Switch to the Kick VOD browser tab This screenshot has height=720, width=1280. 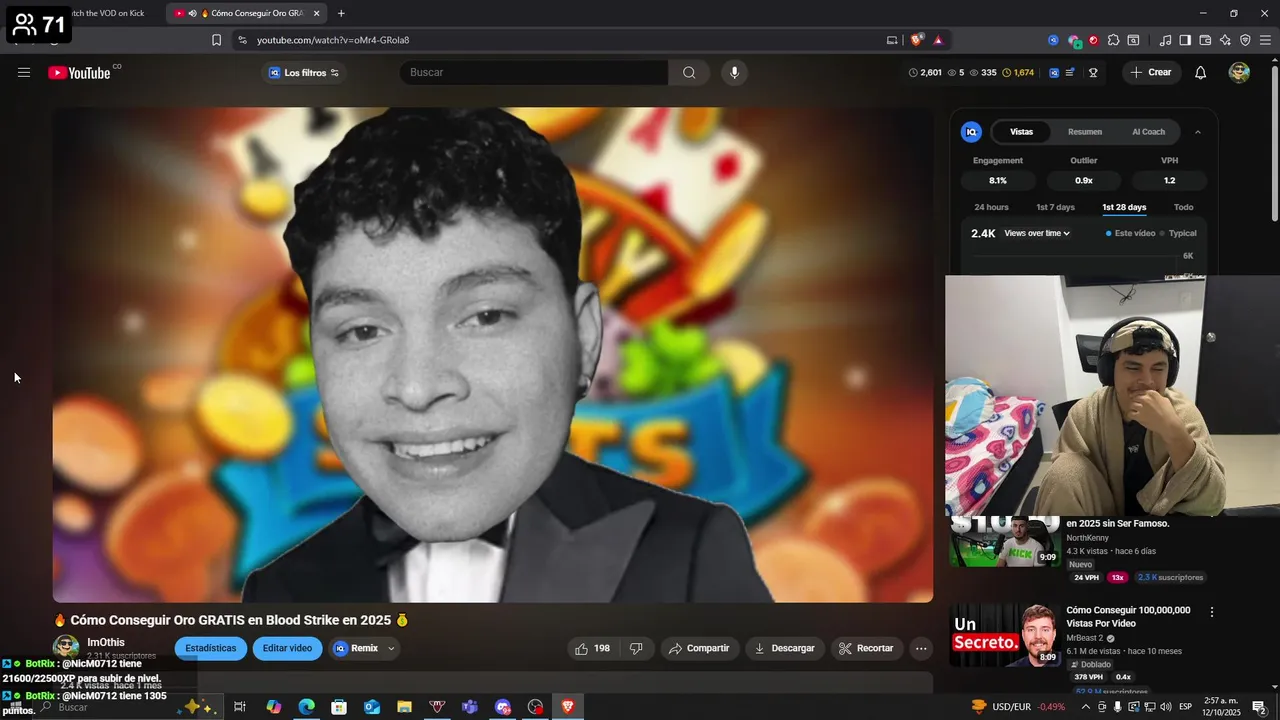tap(108, 13)
